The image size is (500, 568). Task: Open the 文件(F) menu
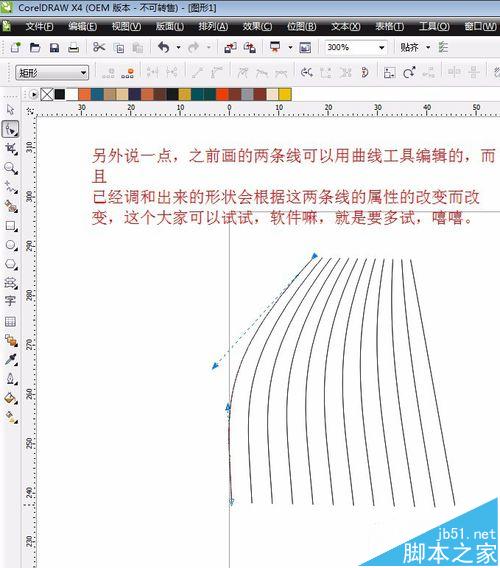[x=39, y=26]
